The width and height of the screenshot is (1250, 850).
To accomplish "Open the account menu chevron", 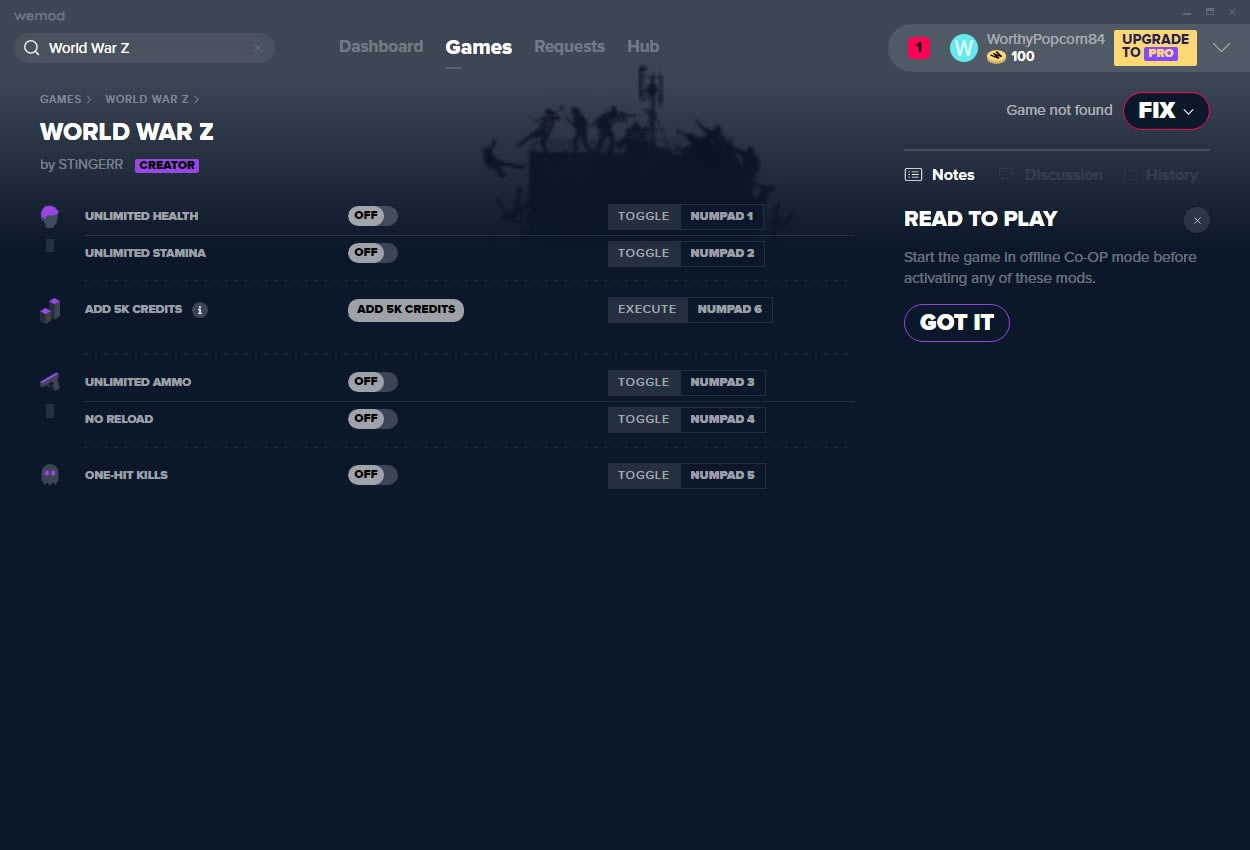I will coord(1221,48).
